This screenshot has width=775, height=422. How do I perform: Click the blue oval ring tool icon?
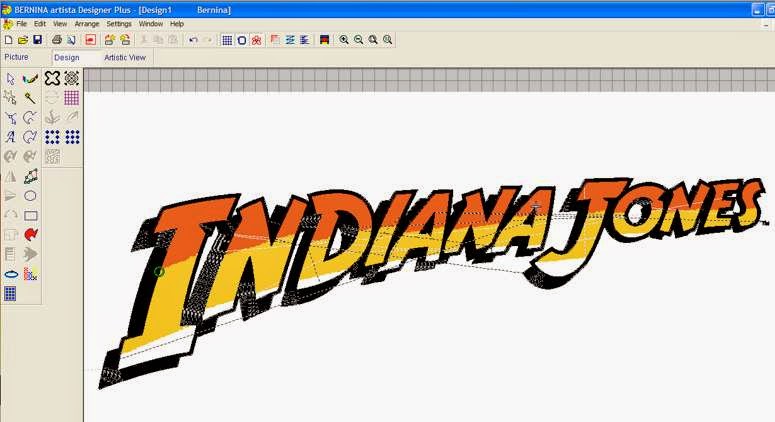[x=10, y=274]
